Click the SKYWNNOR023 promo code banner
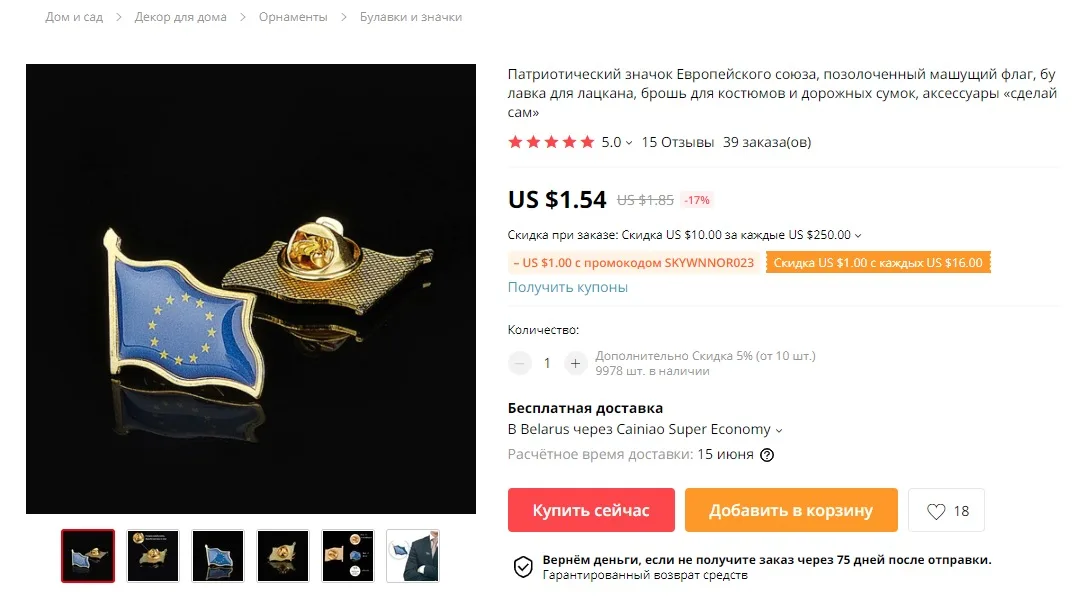Image resolution: width=1081 pixels, height=598 pixels. click(634, 263)
